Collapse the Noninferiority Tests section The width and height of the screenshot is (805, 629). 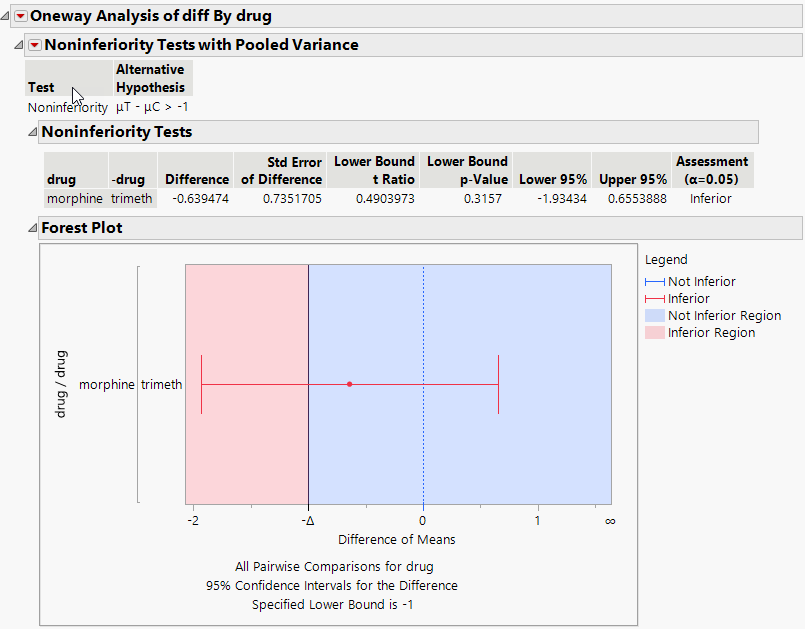pos(34,131)
